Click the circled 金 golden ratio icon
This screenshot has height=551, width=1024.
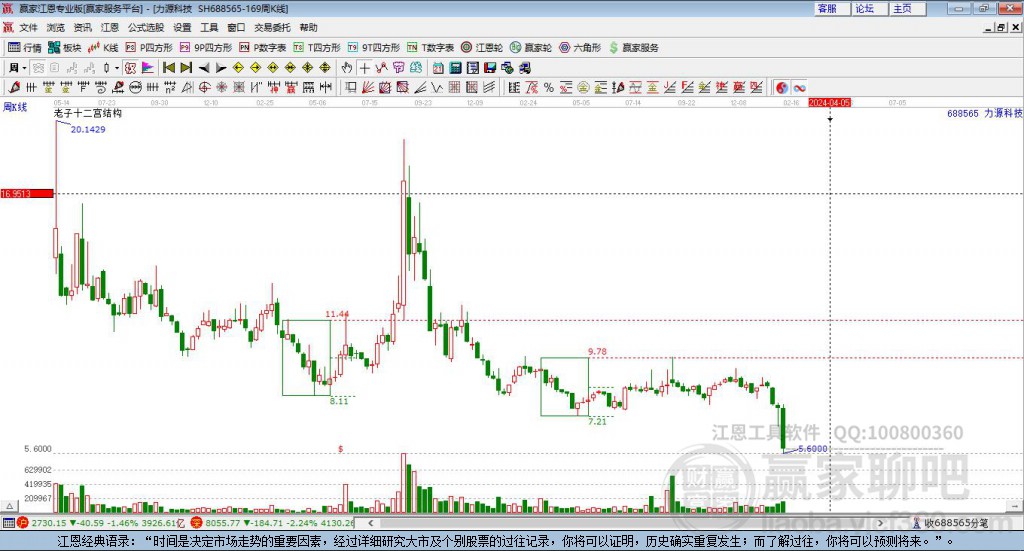(583, 87)
